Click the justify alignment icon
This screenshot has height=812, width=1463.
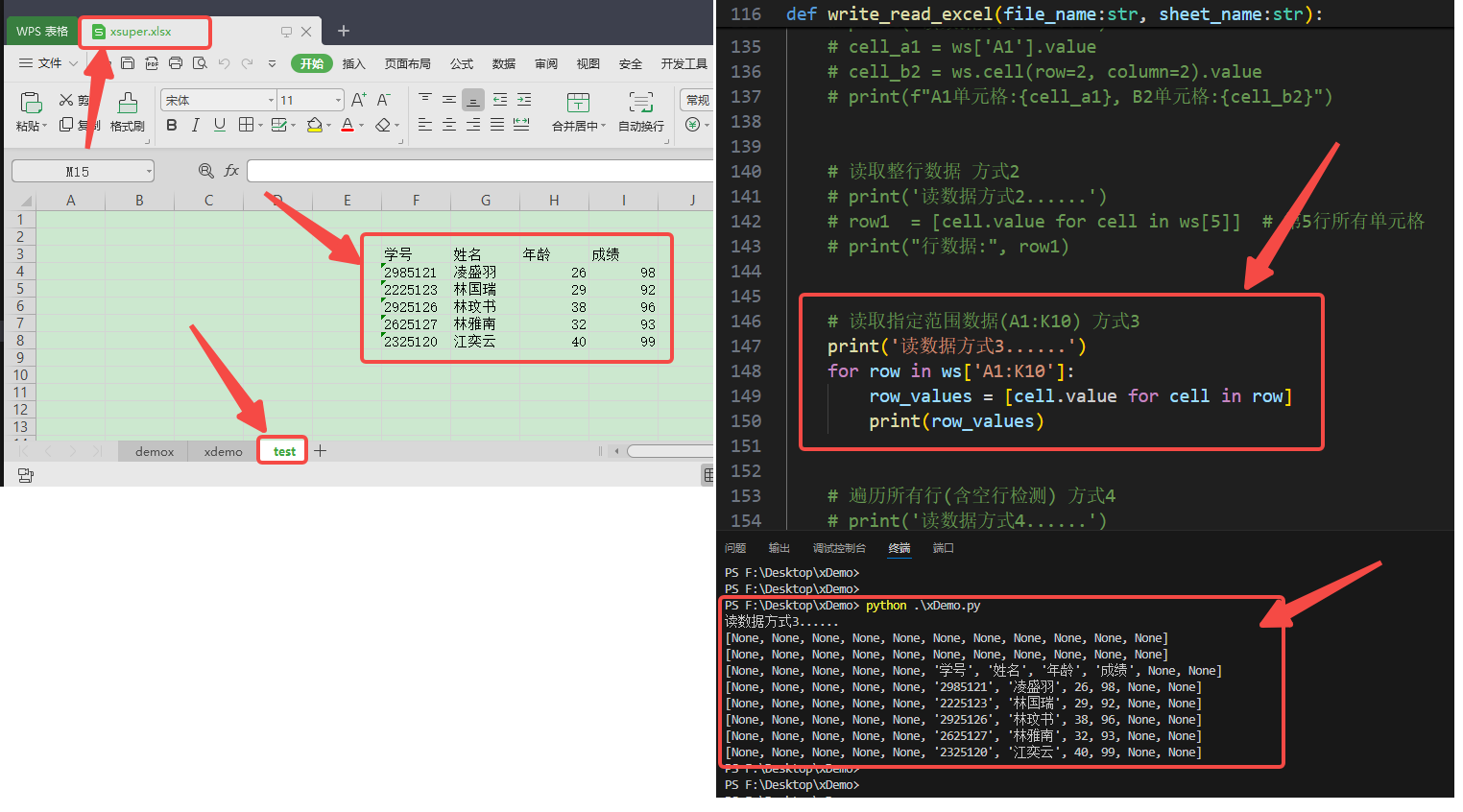pos(497,125)
